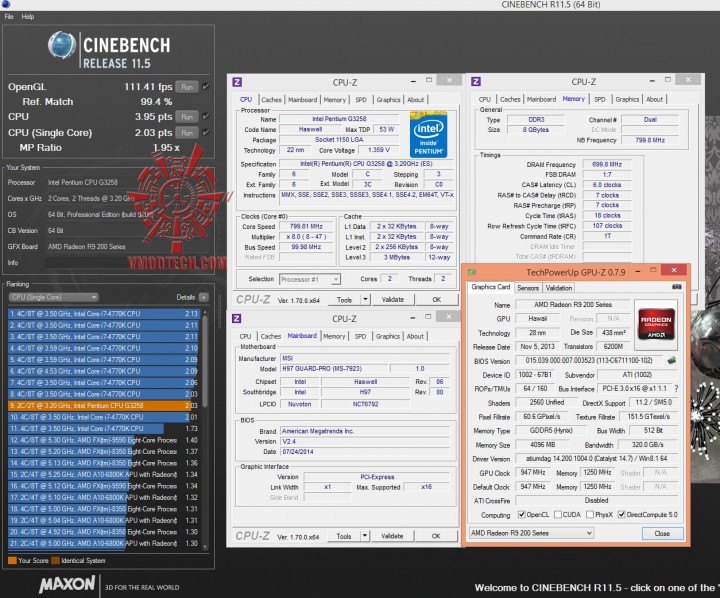720x598 pixels.
Task: Minimize the CPU-Z Memory window
Action: point(652,81)
